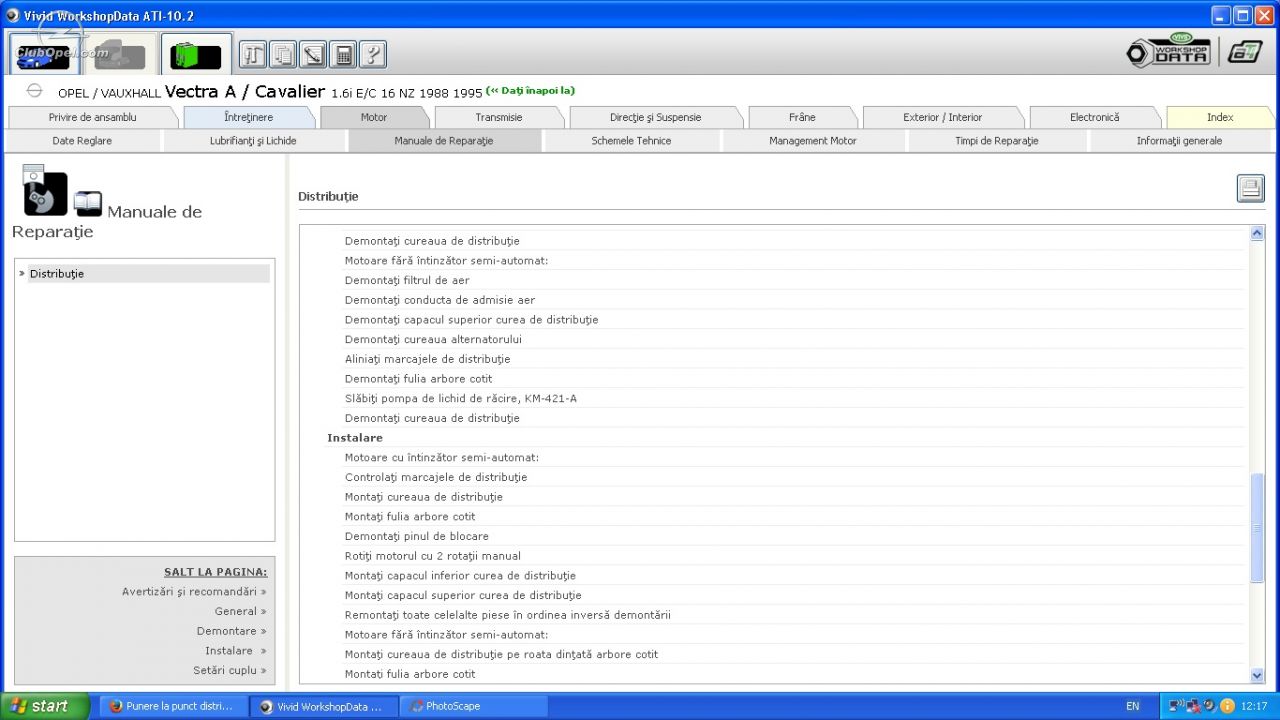Open the Timpi de Reparație sub-tab
Screen dimensions: 1280x720
pos(996,141)
